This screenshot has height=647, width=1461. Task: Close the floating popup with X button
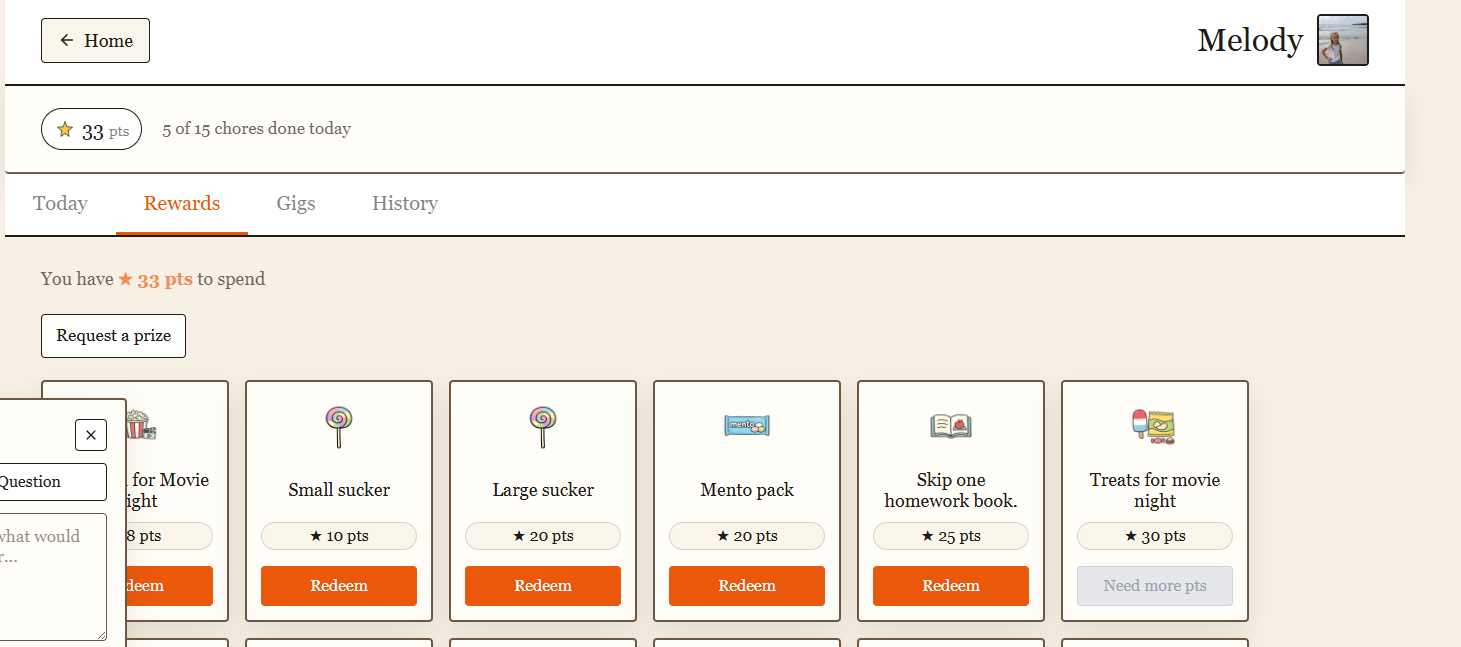point(91,435)
